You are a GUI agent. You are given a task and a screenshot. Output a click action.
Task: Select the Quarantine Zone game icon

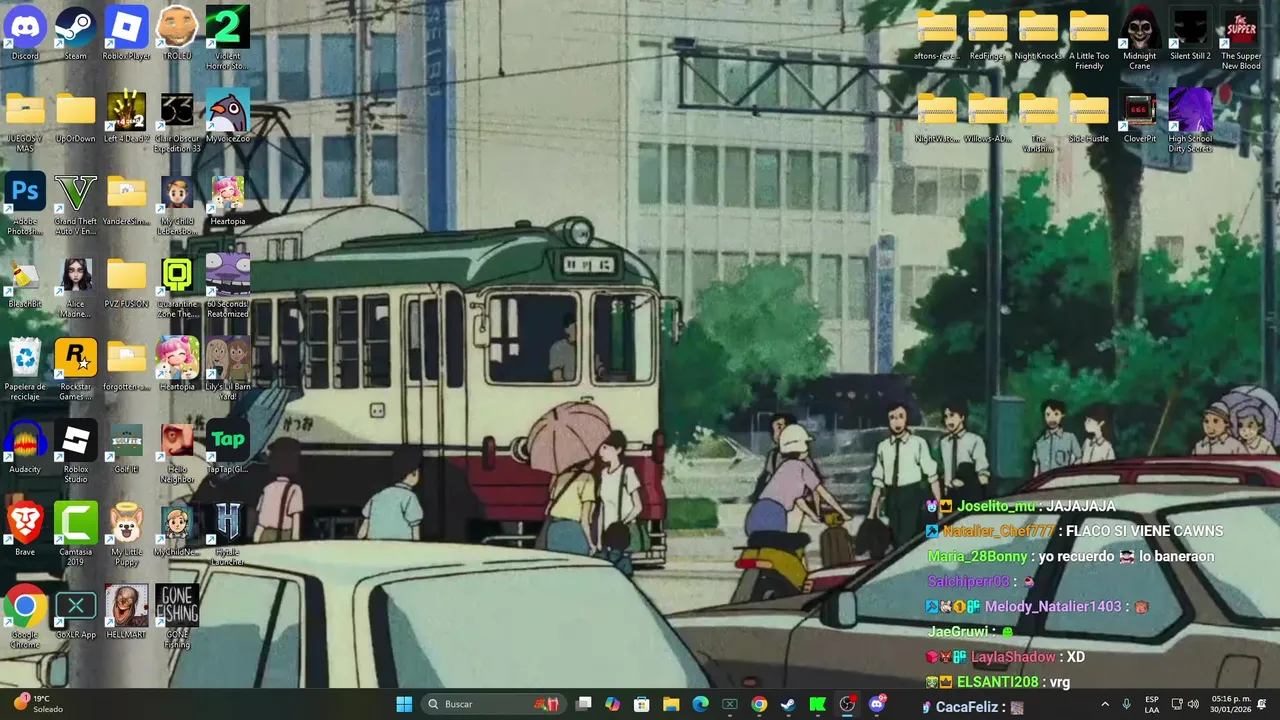pyautogui.click(x=177, y=288)
